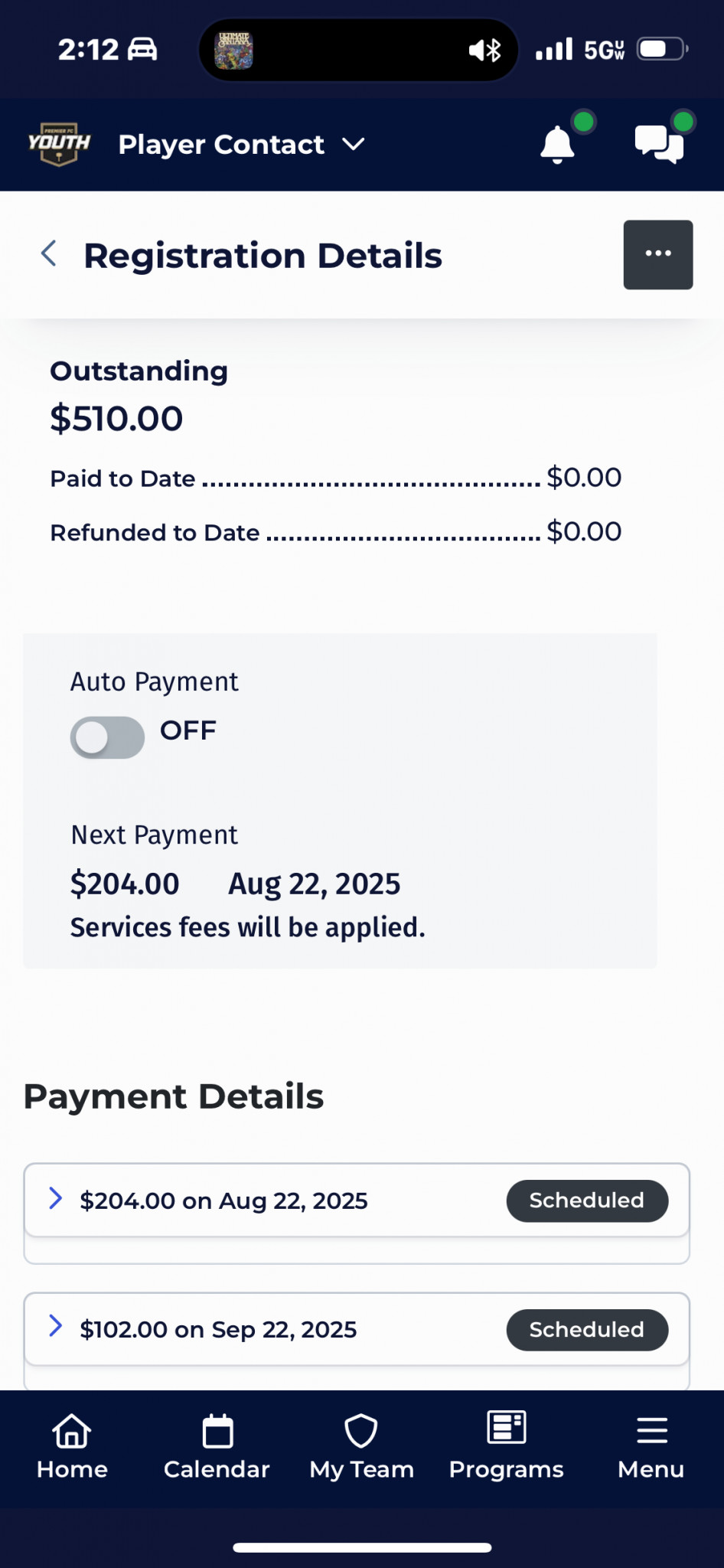This screenshot has height=1568, width=724.
Task: Tap the Programs newspaper icon
Action: [x=507, y=1427]
